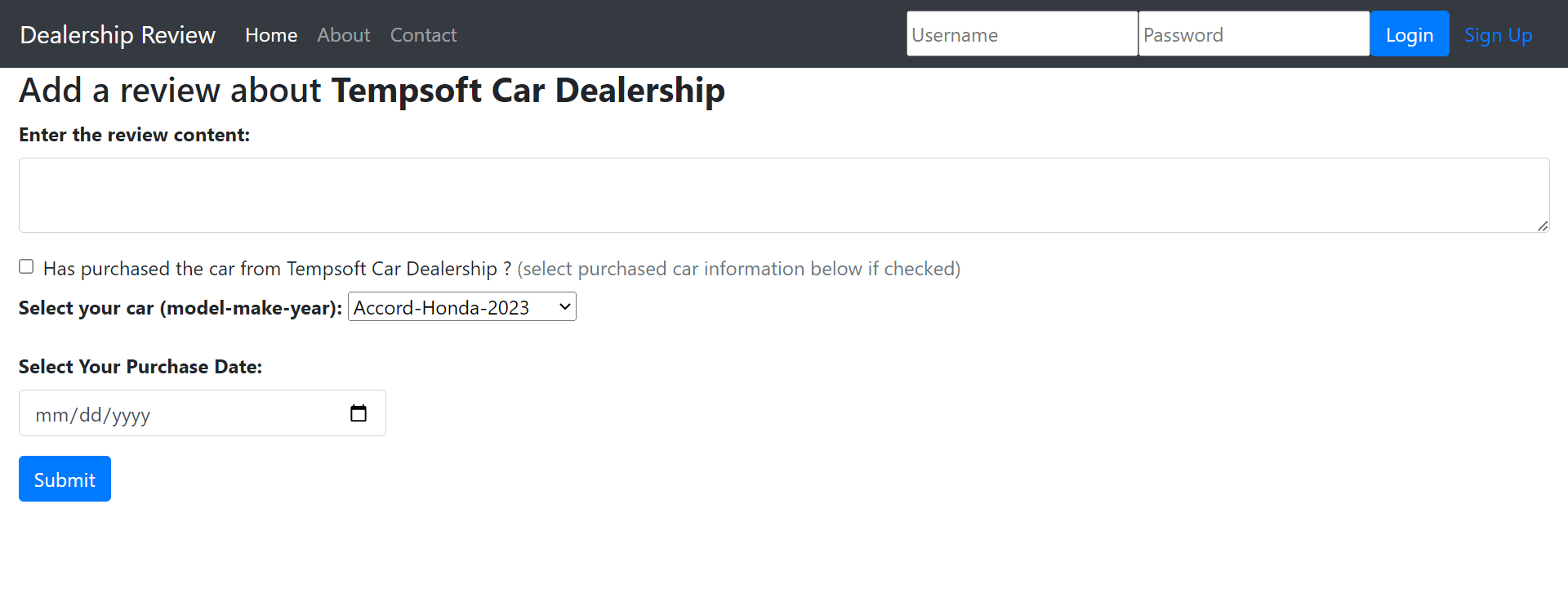Image resolution: width=1568 pixels, height=589 pixels.
Task: Click inside the review content text area
Action: pos(784,195)
